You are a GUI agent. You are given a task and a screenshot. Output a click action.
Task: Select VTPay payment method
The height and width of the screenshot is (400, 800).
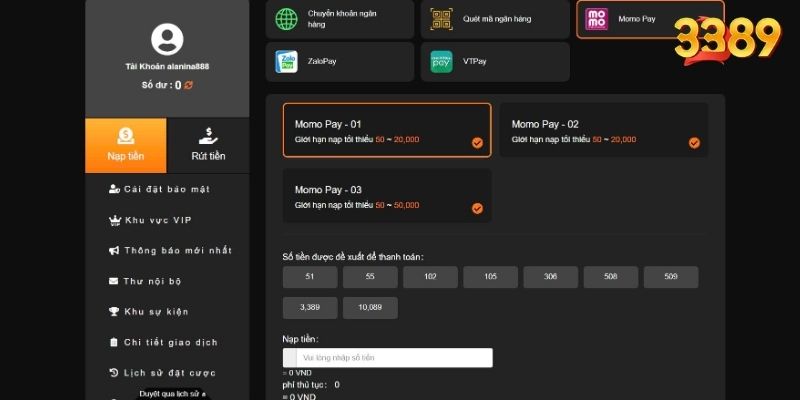(495, 62)
